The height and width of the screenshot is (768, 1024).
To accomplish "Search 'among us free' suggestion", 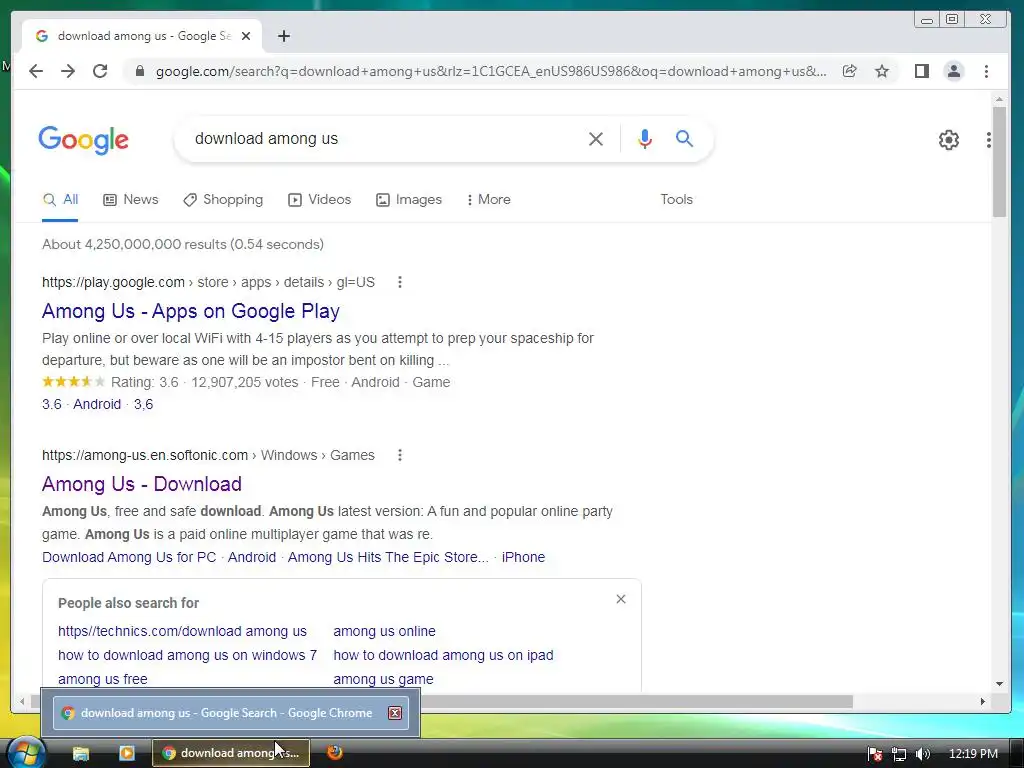I will [x=103, y=679].
